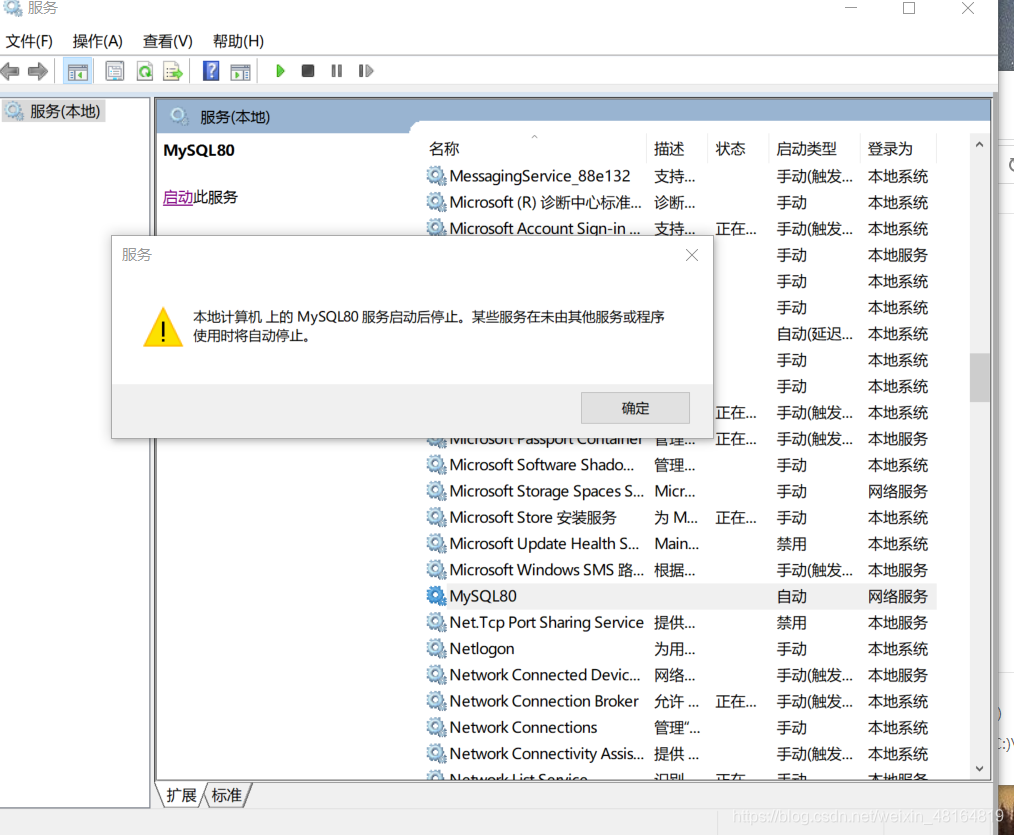Image resolution: width=1014 pixels, height=835 pixels.
Task: Click the green Start Service button
Action: (280, 71)
